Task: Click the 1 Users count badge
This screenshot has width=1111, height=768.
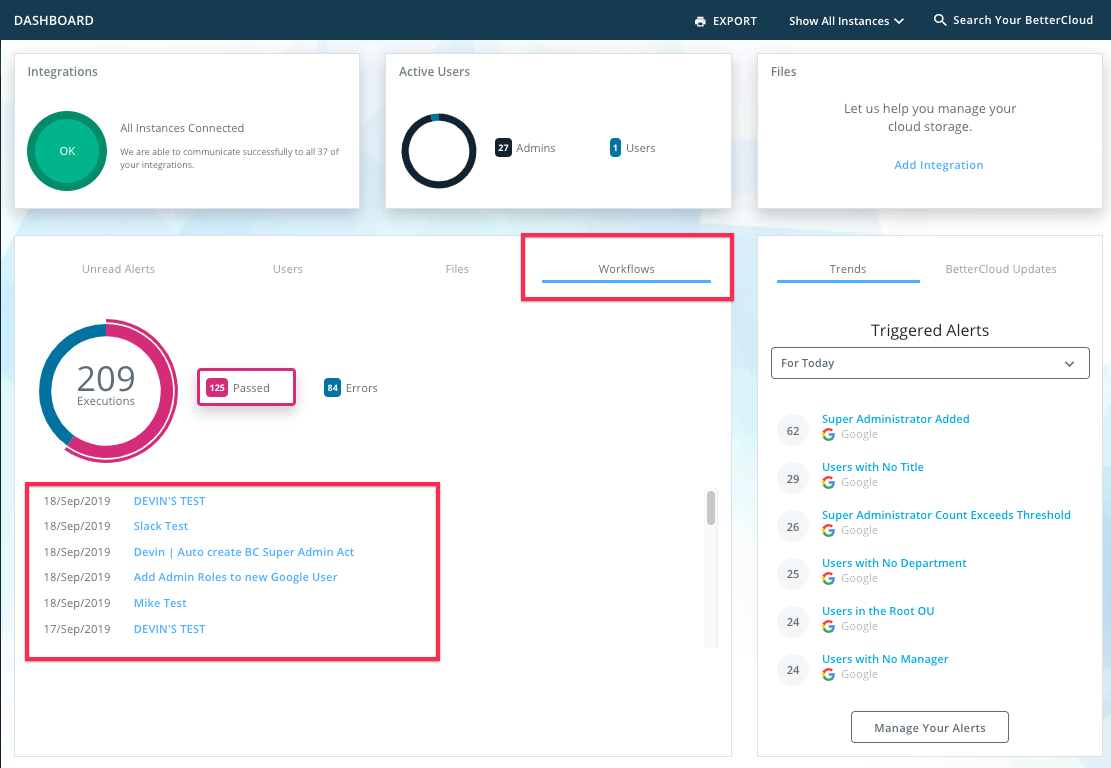Action: [x=615, y=148]
